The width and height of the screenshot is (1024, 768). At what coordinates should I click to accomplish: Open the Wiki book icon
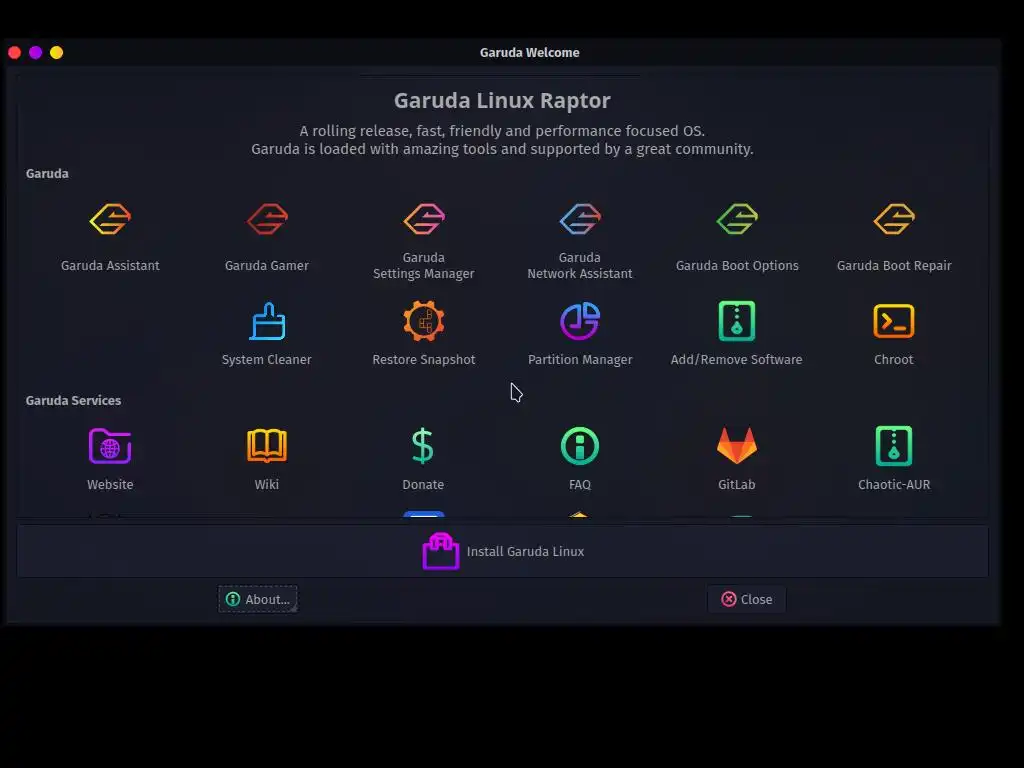[266, 446]
